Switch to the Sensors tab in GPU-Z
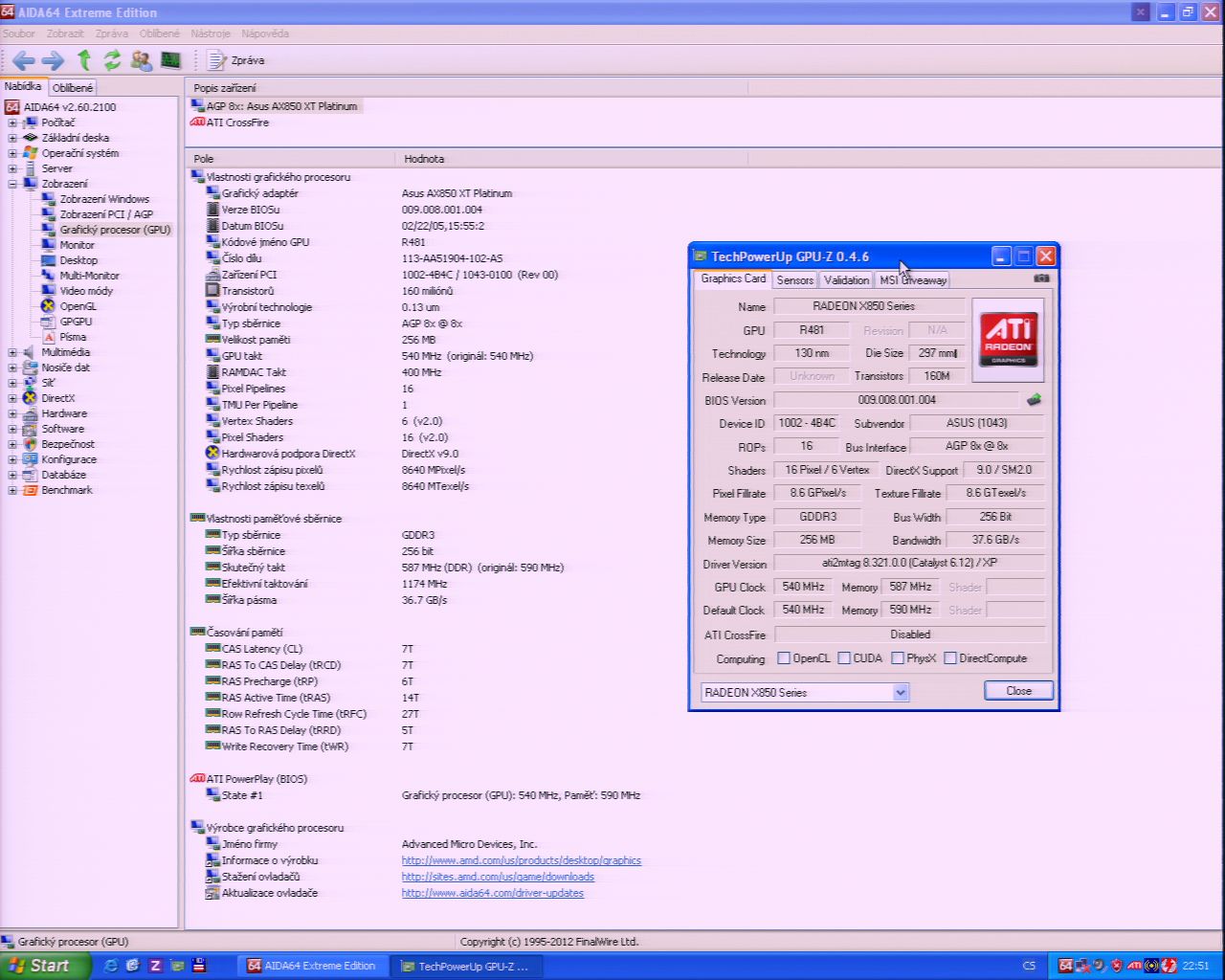The height and width of the screenshot is (980, 1225). pyautogui.click(x=795, y=279)
